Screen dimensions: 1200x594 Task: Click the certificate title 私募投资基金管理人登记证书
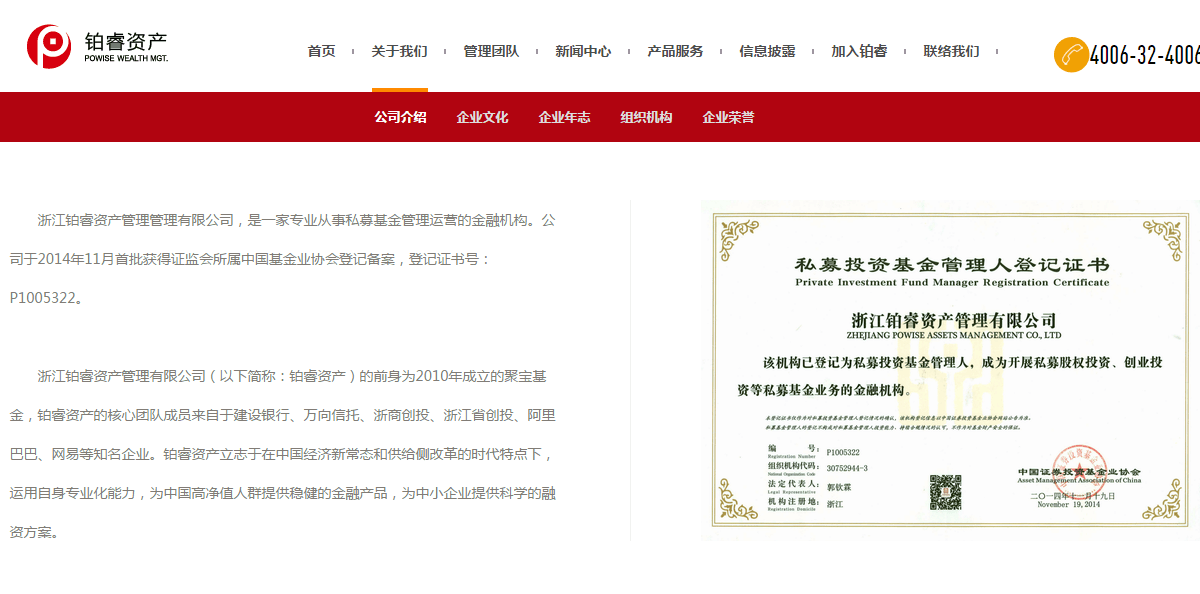pyautogui.click(x=952, y=264)
